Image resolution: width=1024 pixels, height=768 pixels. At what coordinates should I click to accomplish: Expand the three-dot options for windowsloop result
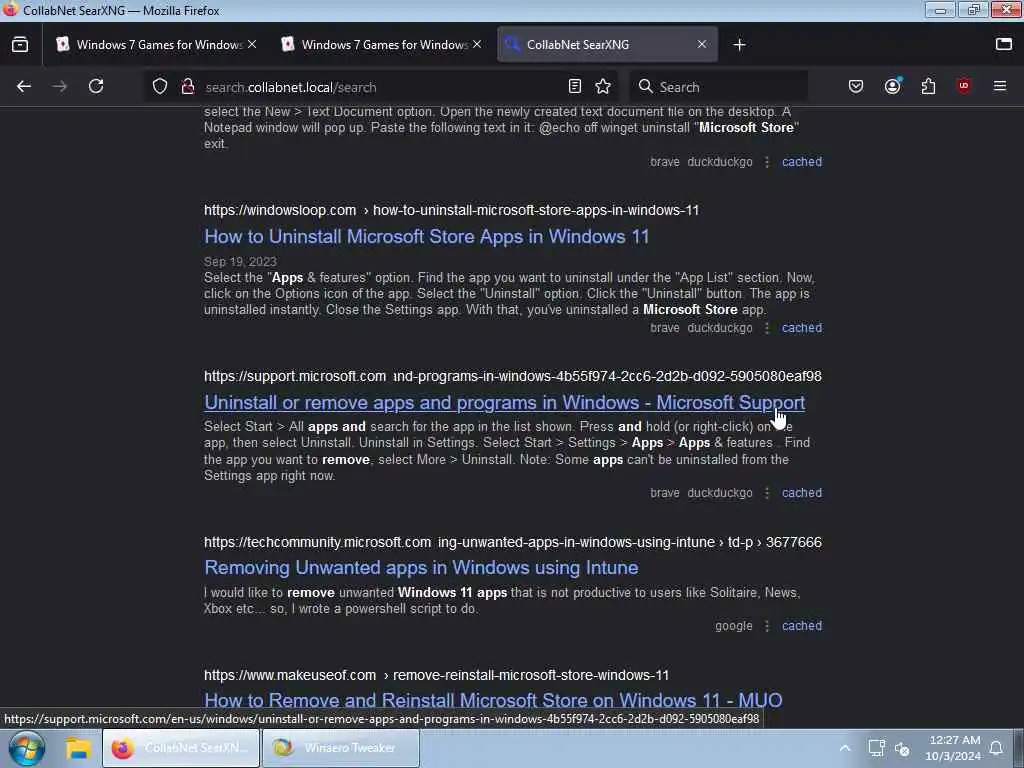pyautogui.click(x=767, y=328)
